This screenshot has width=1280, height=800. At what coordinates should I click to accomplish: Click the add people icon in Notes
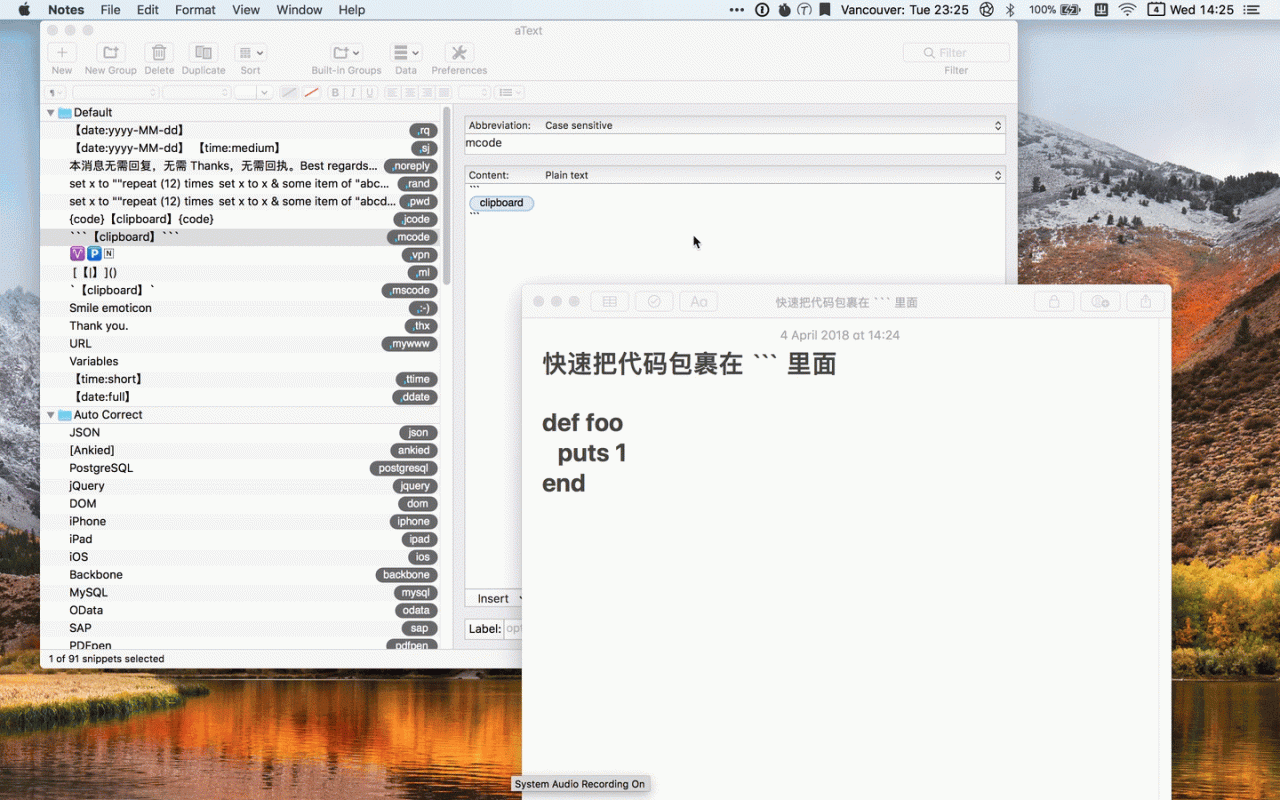tap(1100, 301)
